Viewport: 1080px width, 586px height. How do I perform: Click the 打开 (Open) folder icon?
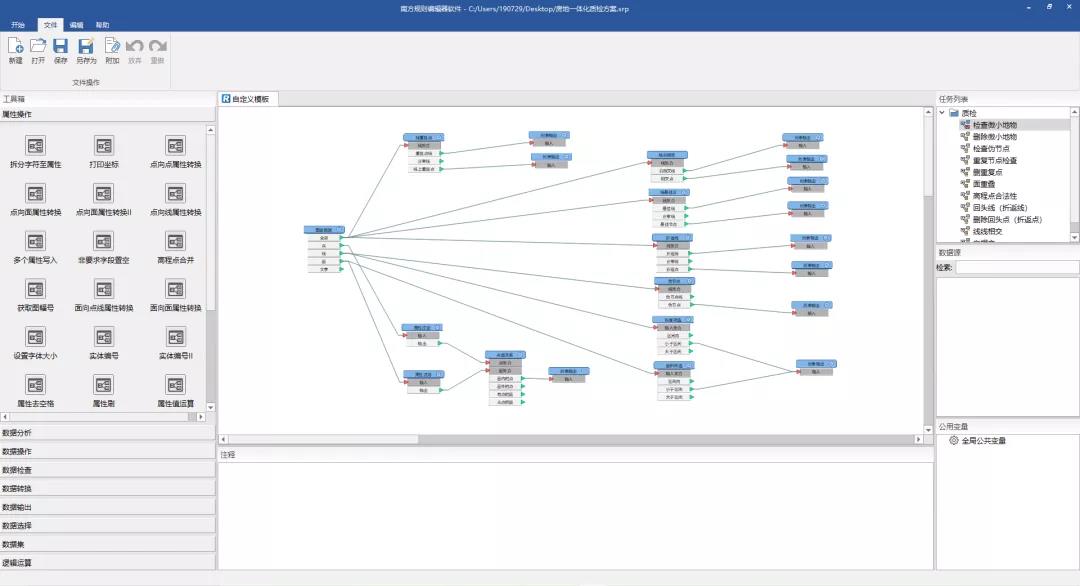coord(38,46)
